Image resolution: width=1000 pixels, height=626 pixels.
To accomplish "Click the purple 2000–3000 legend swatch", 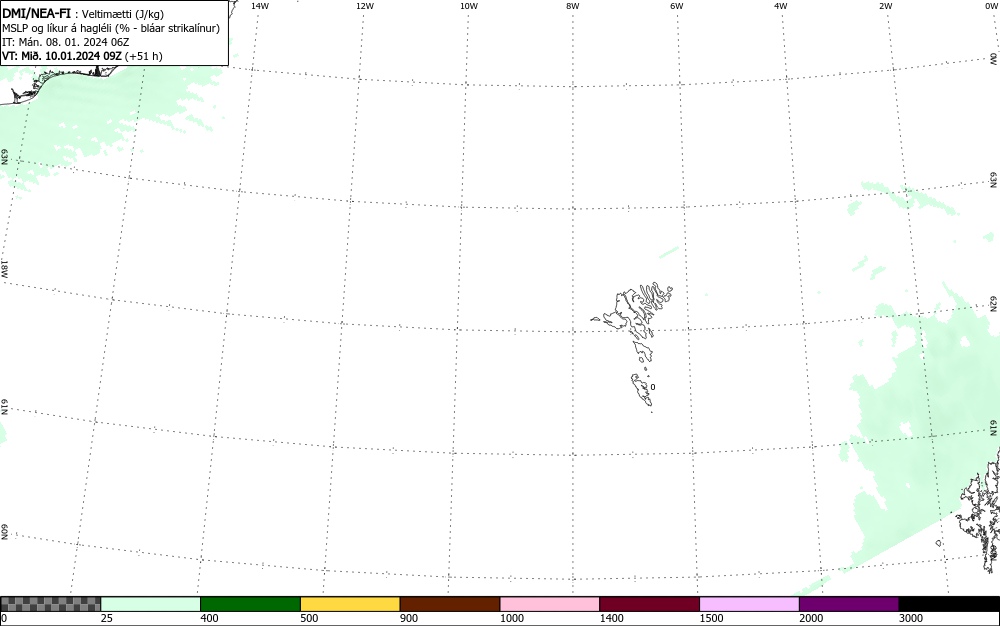I will point(849,604).
